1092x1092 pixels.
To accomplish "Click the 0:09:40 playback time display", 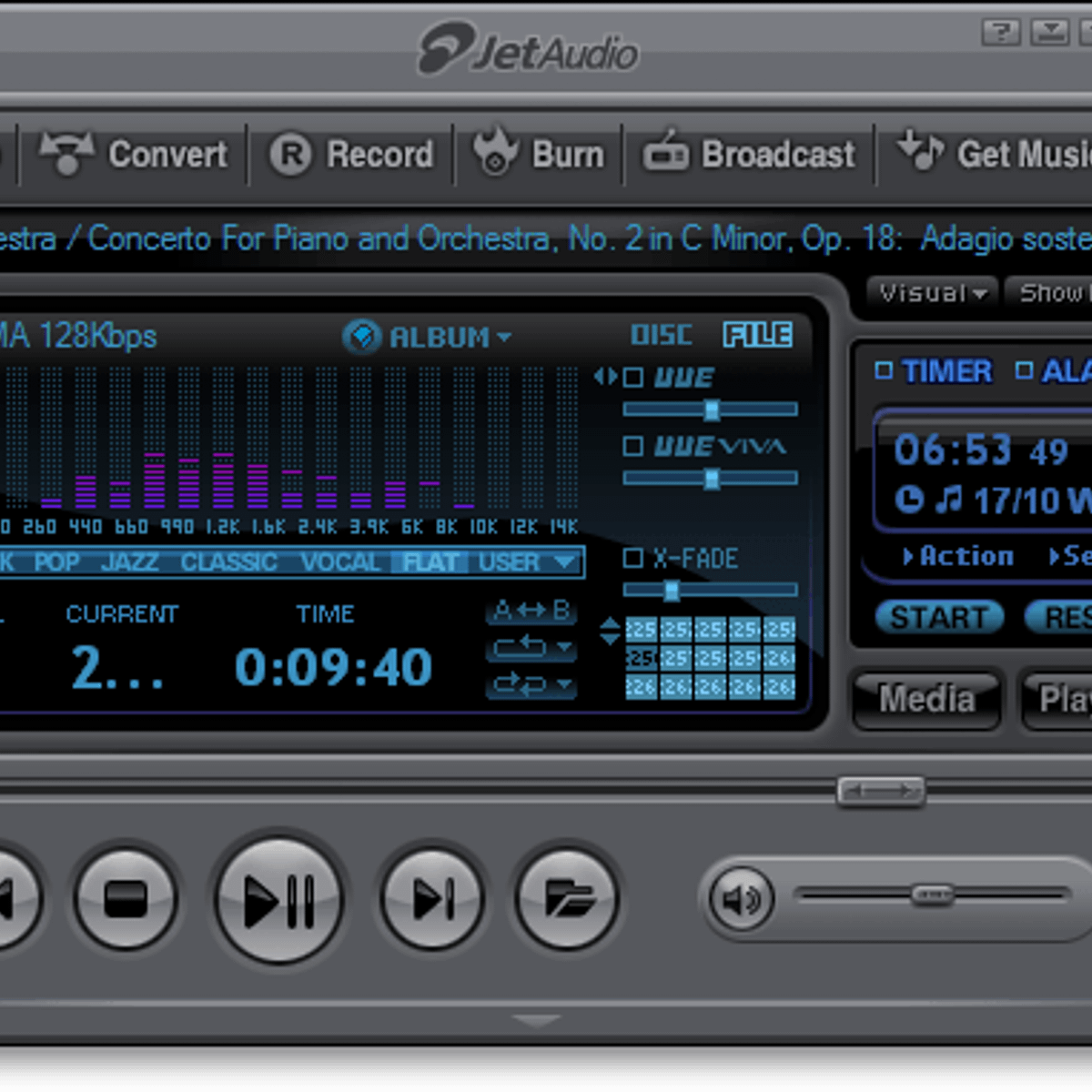I will pos(333,667).
